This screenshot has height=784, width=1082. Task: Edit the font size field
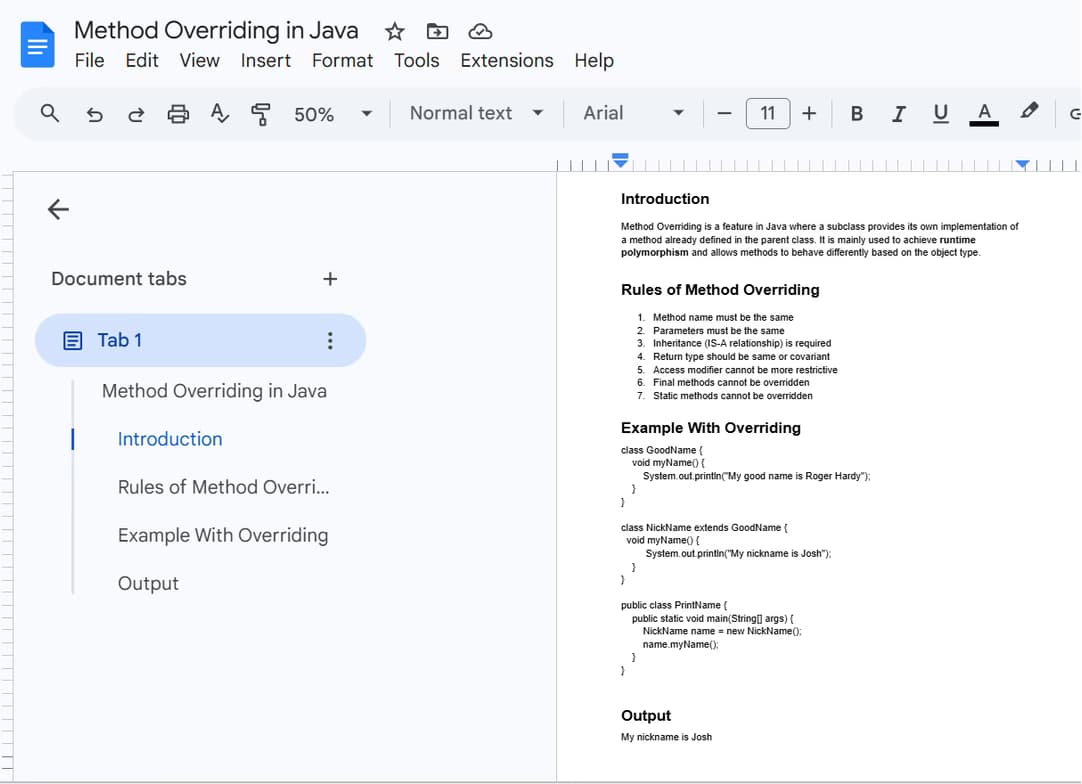[x=767, y=113]
